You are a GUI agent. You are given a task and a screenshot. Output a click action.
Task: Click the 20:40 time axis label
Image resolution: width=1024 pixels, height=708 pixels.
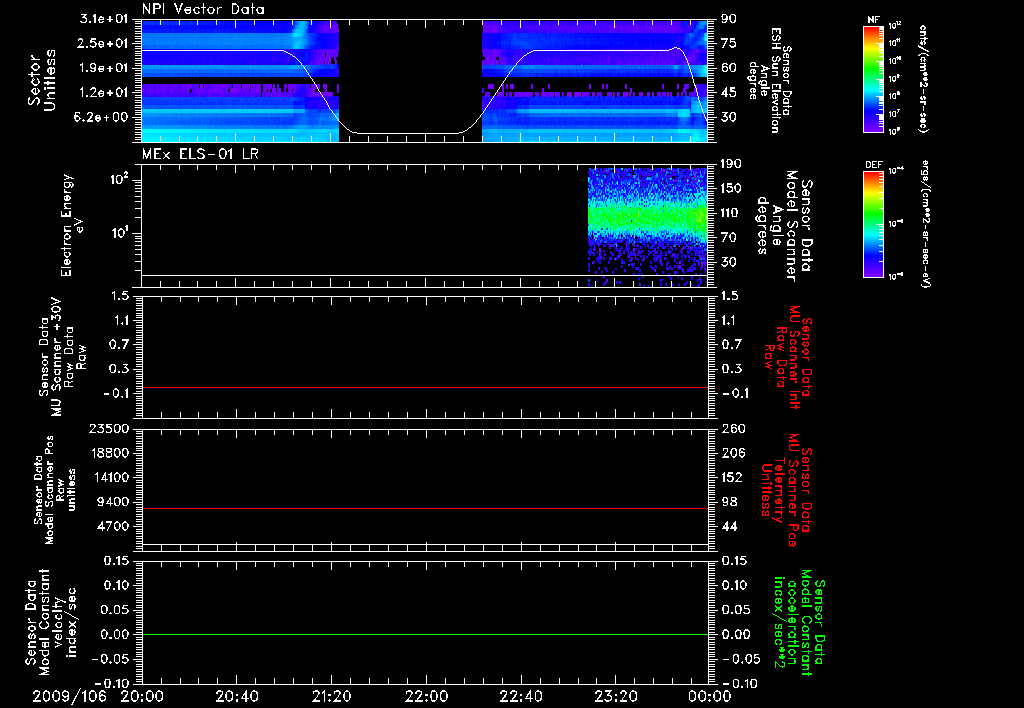[236, 696]
